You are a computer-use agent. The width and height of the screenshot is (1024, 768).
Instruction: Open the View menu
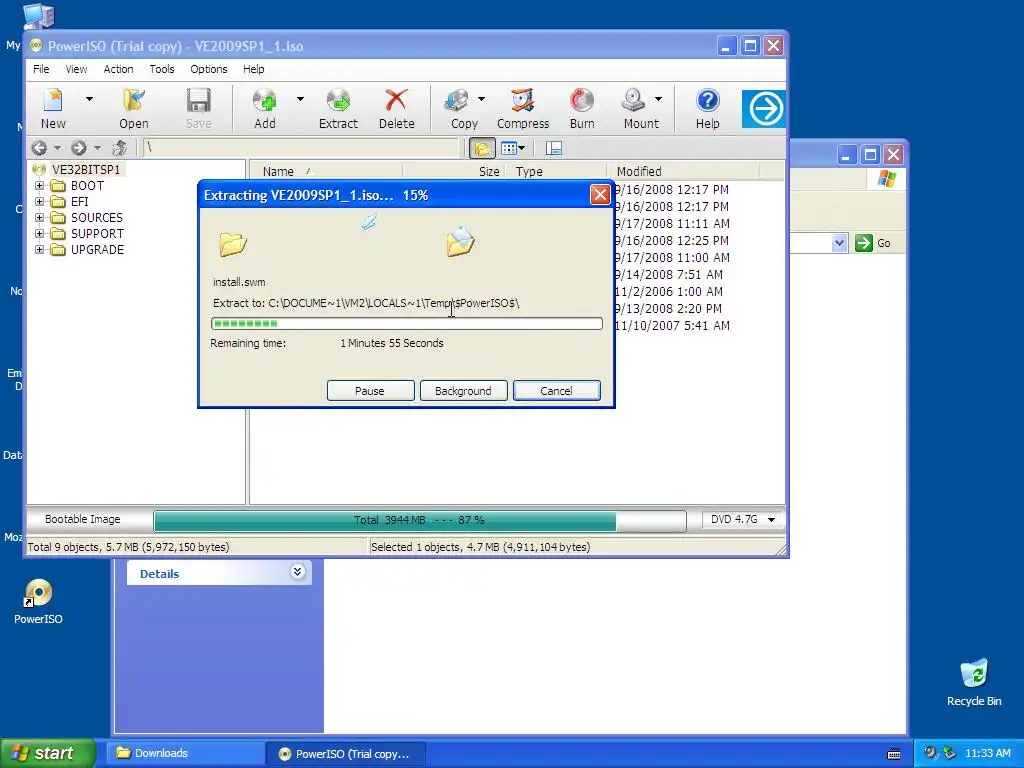[76, 69]
